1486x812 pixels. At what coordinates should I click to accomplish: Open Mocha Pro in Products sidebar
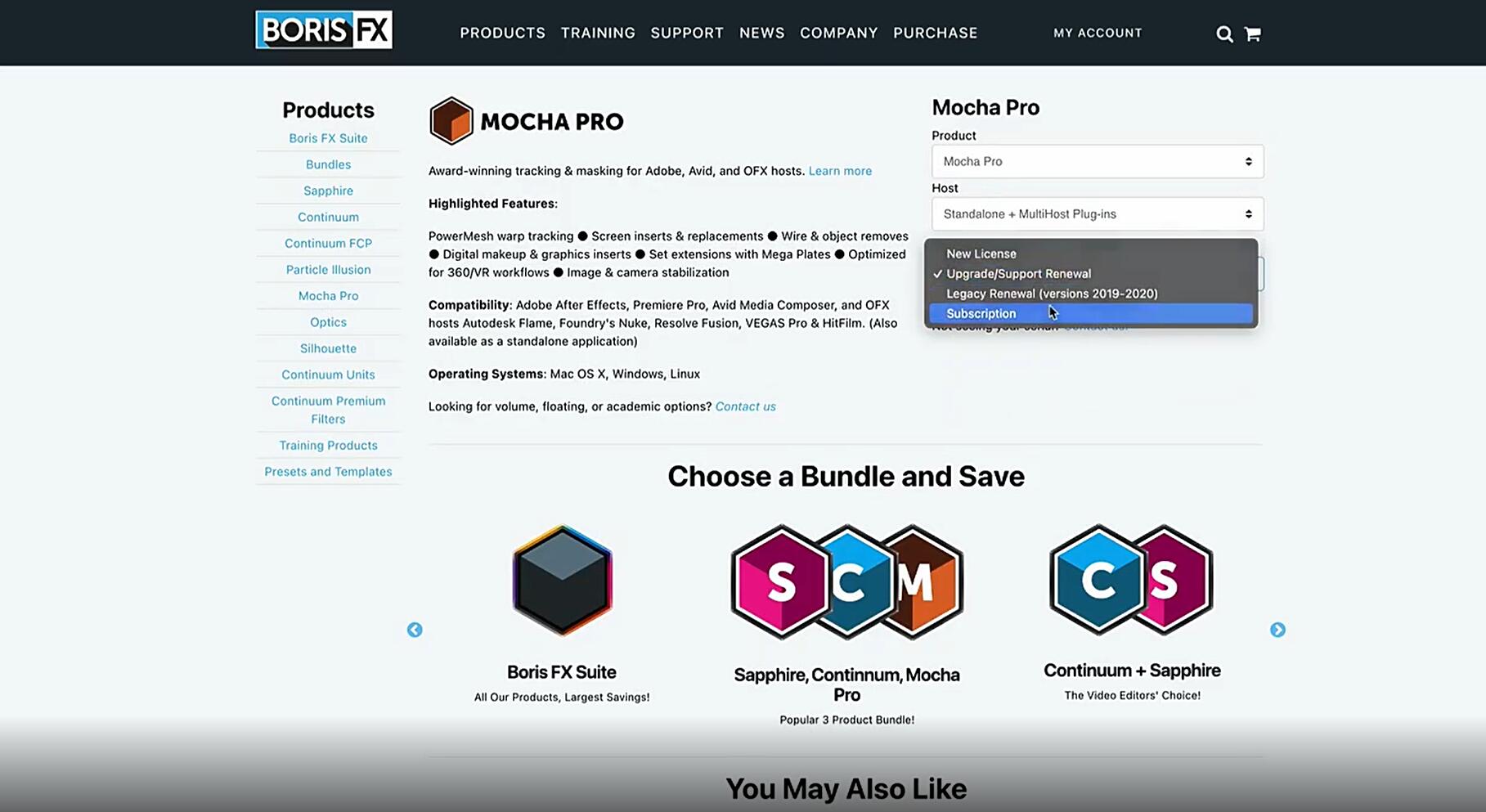click(328, 295)
